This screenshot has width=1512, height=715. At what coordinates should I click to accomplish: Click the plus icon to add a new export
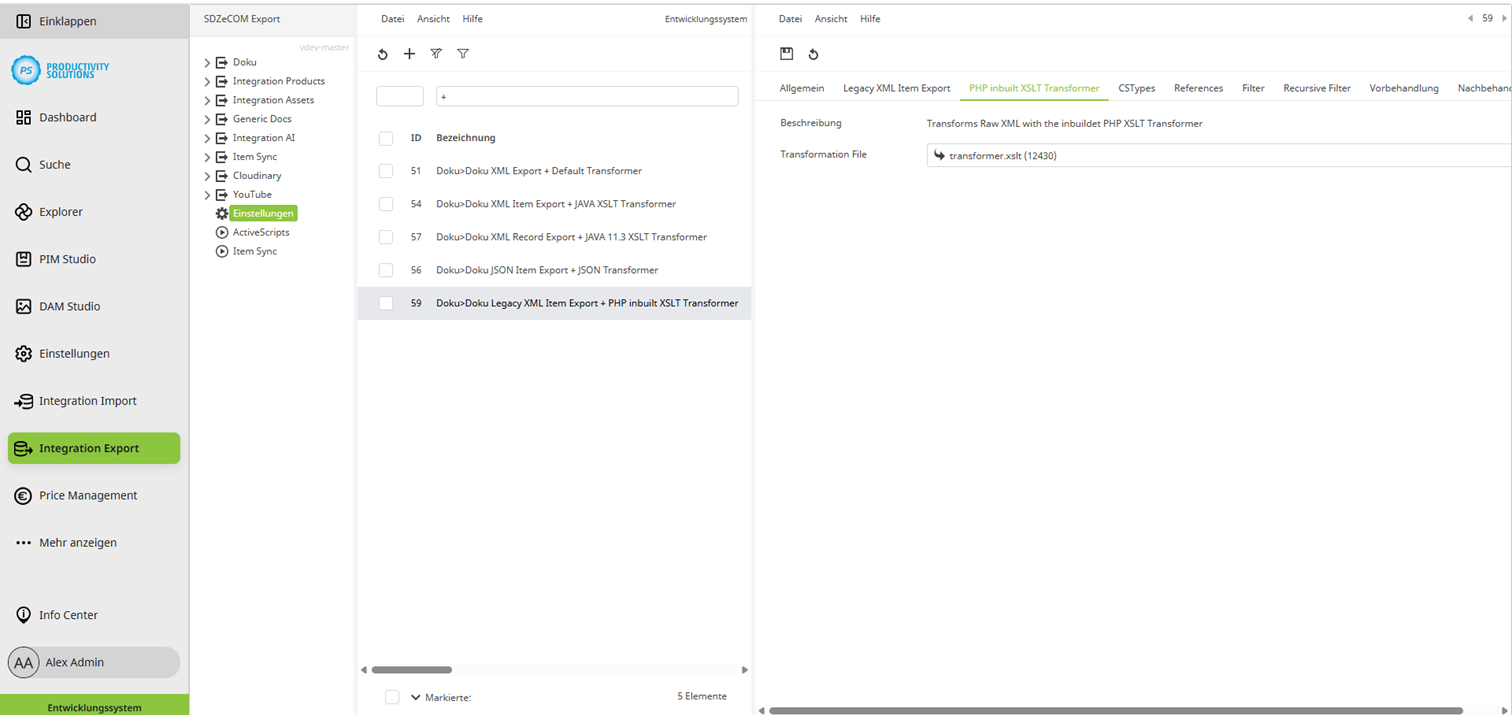[409, 54]
